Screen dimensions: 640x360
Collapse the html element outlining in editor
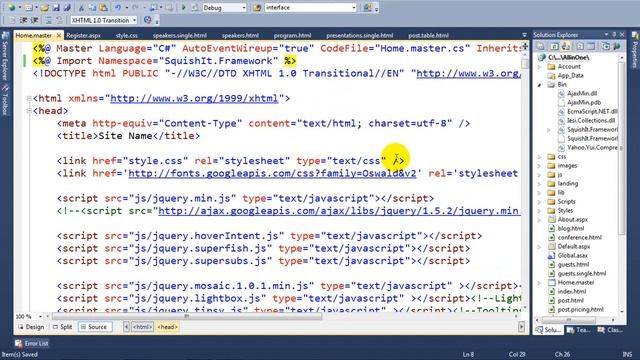point(29,98)
